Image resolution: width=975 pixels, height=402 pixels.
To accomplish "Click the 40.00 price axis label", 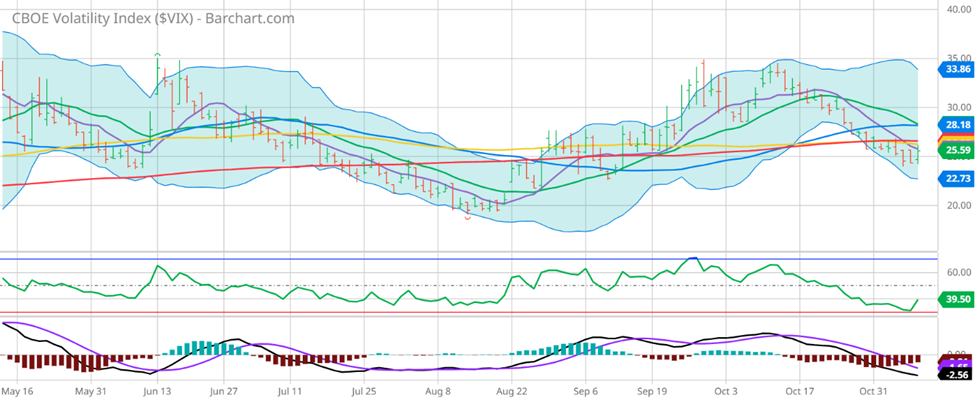I will pos(958,10).
